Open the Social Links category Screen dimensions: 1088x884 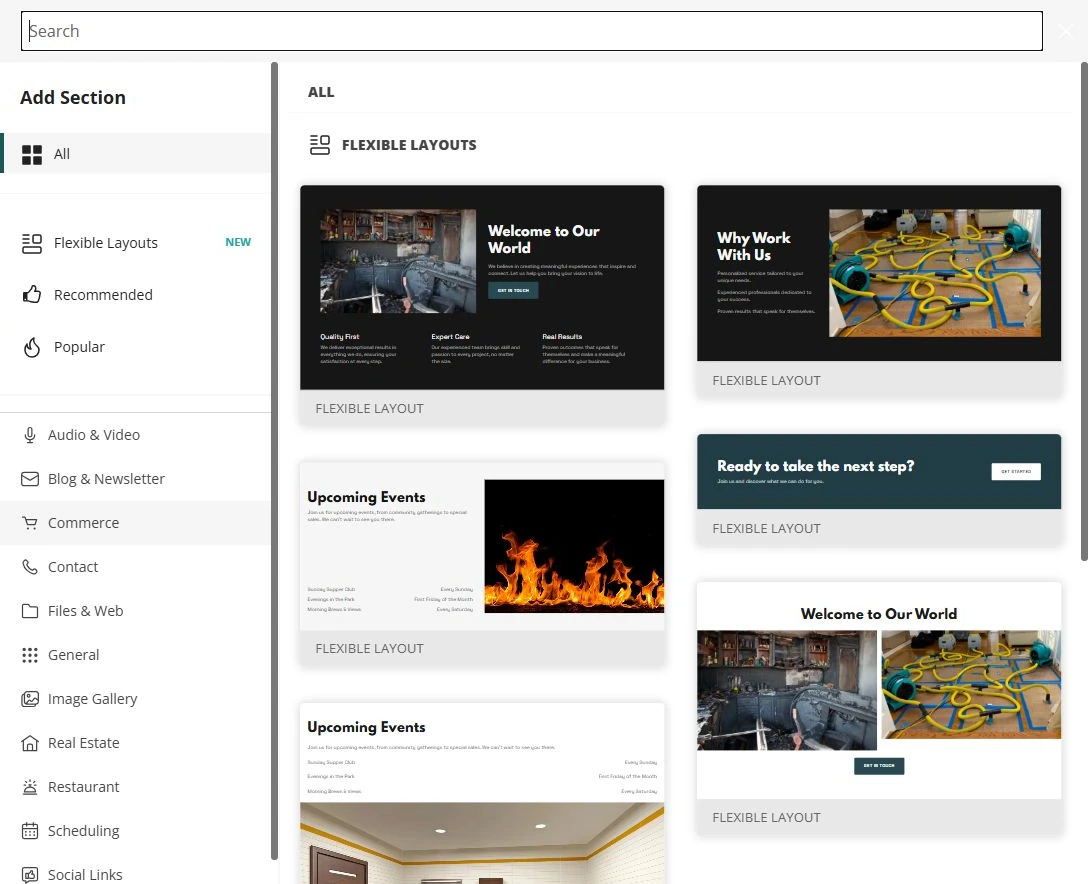tap(85, 875)
